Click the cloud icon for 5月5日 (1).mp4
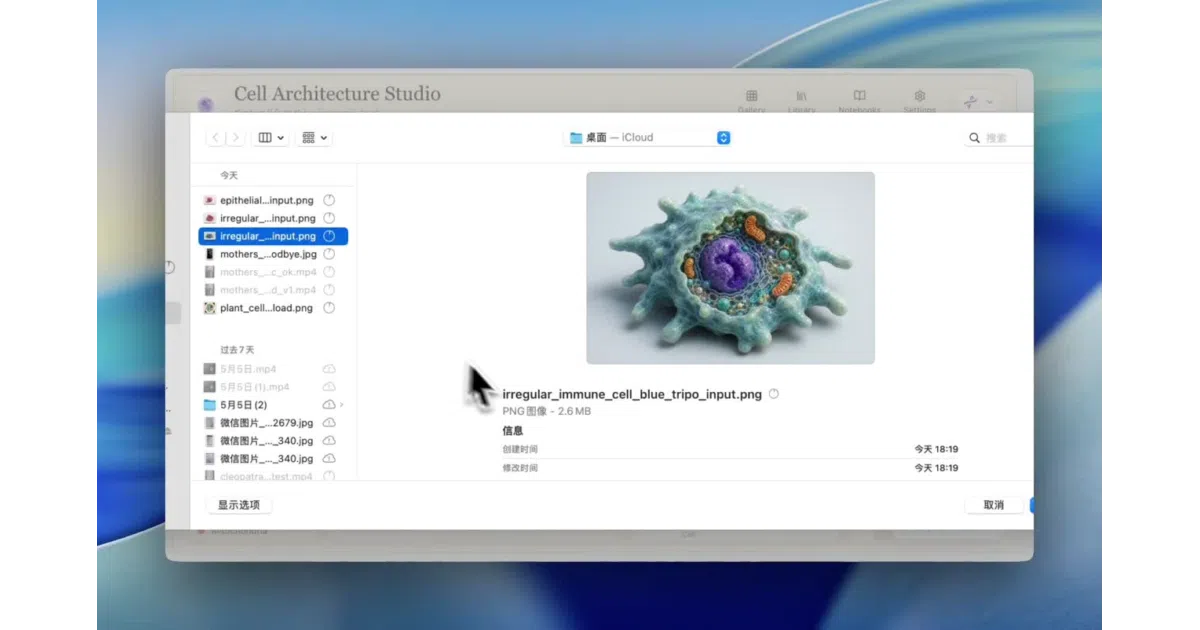Screen dimensions: 1200x630 tap(329, 386)
